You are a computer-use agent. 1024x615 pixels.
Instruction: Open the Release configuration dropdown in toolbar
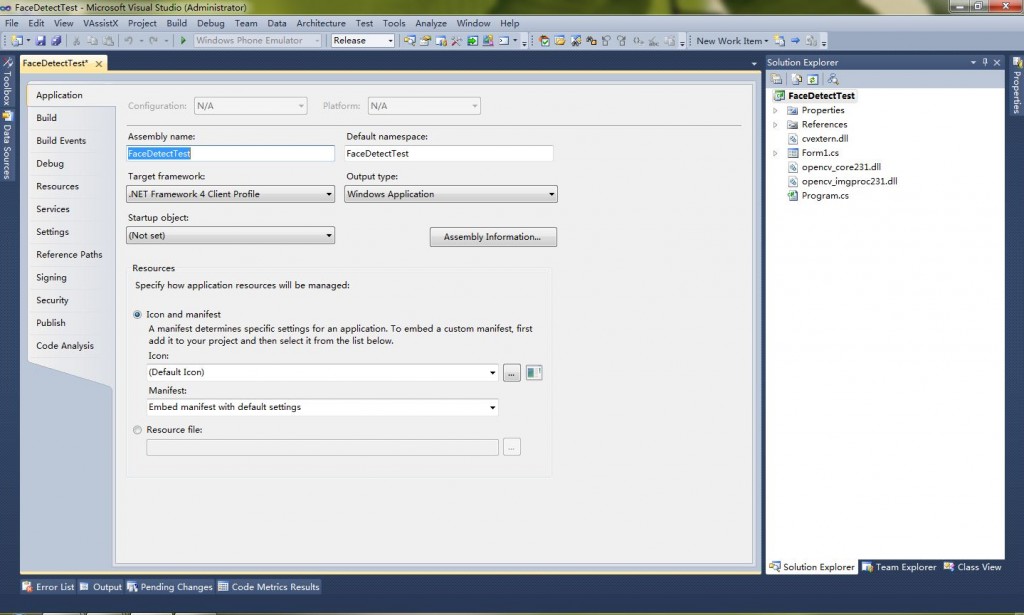click(x=363, y=40)
